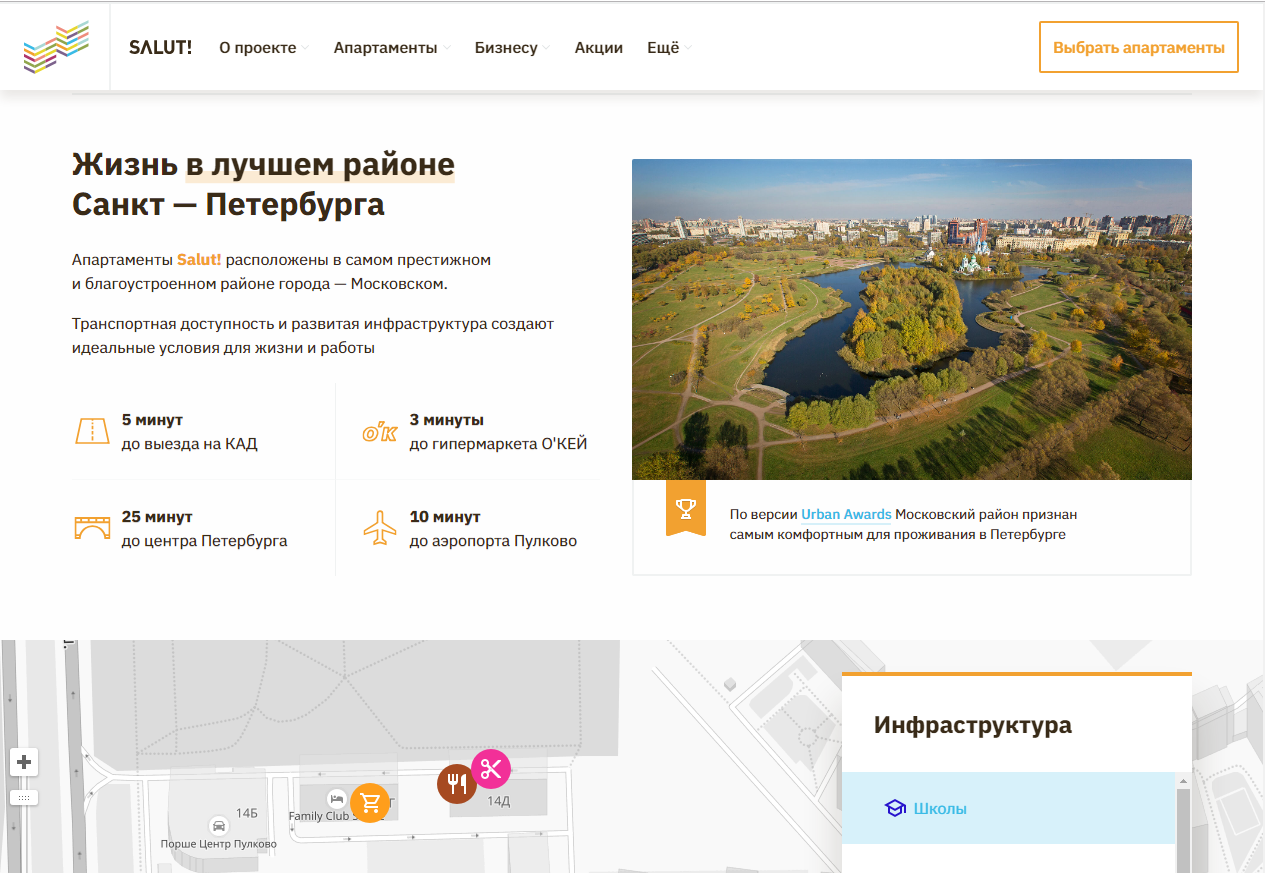Open the "Бизнесу" menu item

click(x=506, y=47)
